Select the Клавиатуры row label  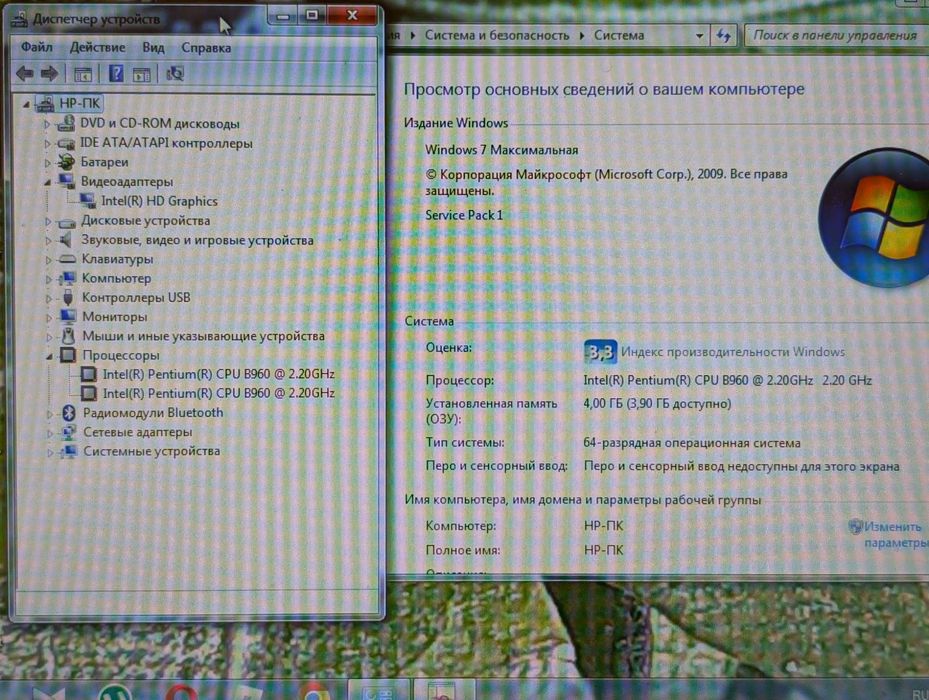(117, 259)
